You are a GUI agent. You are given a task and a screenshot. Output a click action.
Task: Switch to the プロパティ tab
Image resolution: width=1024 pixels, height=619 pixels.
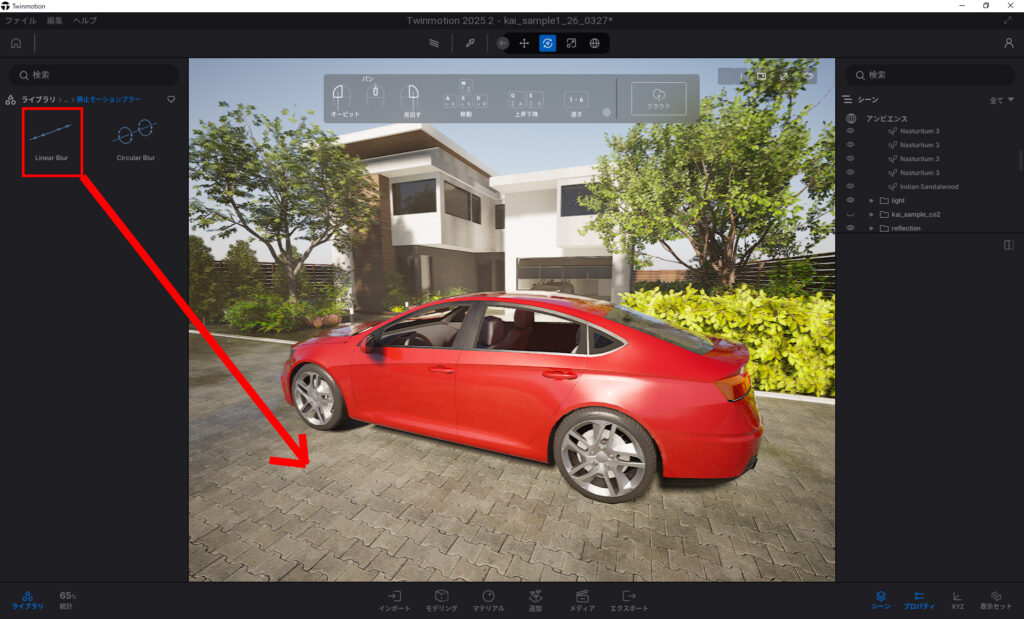(x=918, y=600)
